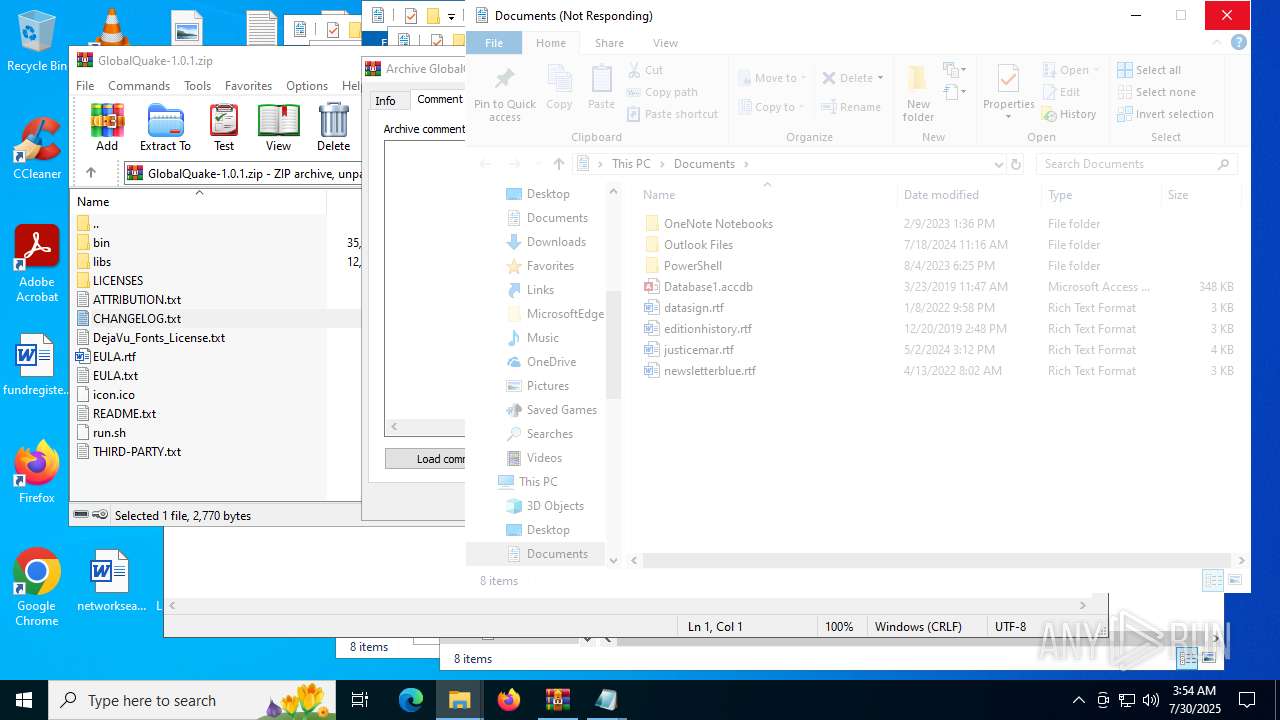Expand the This PC breadcrumb arrow
1280x720 pixels.
click(662, 164)
